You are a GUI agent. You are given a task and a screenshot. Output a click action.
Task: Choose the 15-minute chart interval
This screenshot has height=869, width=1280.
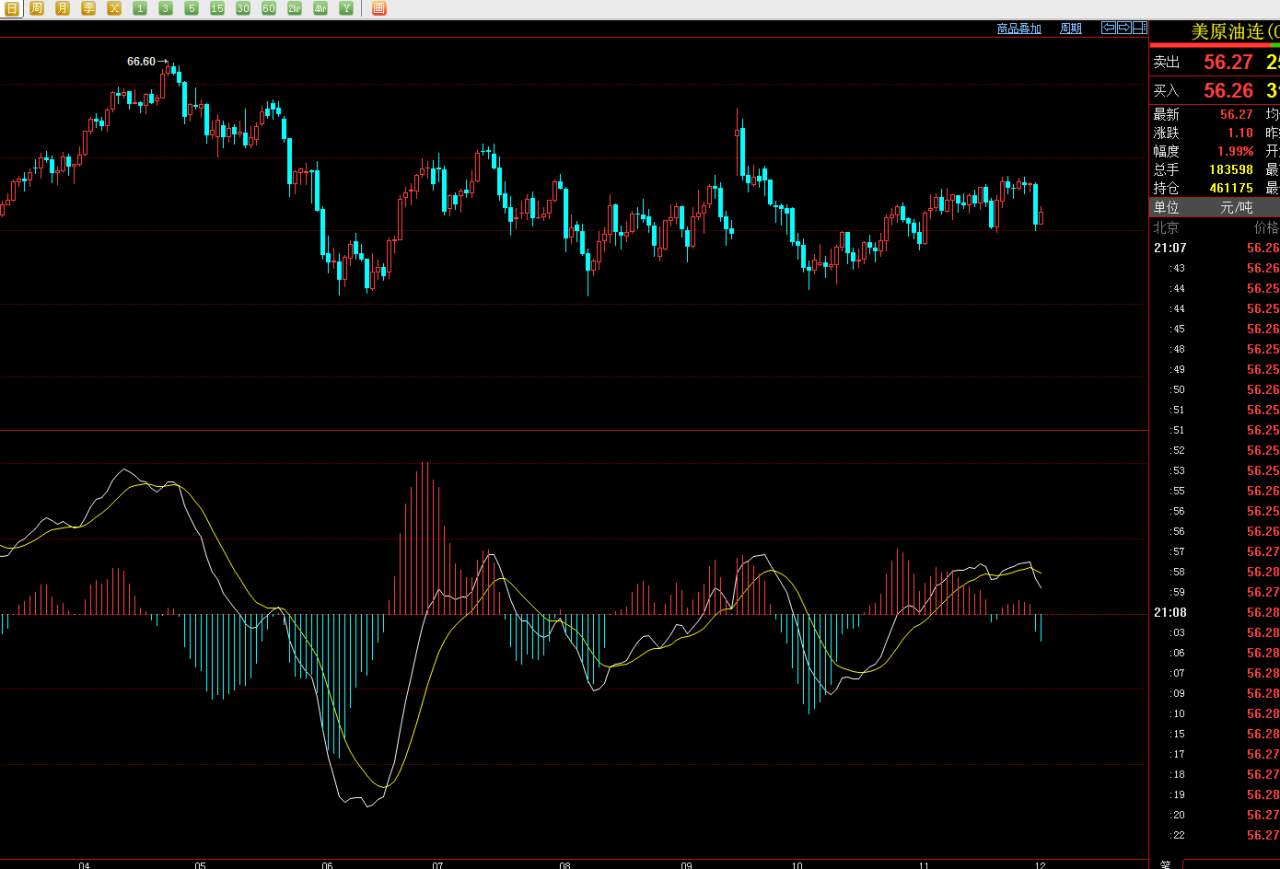[217, 8]
